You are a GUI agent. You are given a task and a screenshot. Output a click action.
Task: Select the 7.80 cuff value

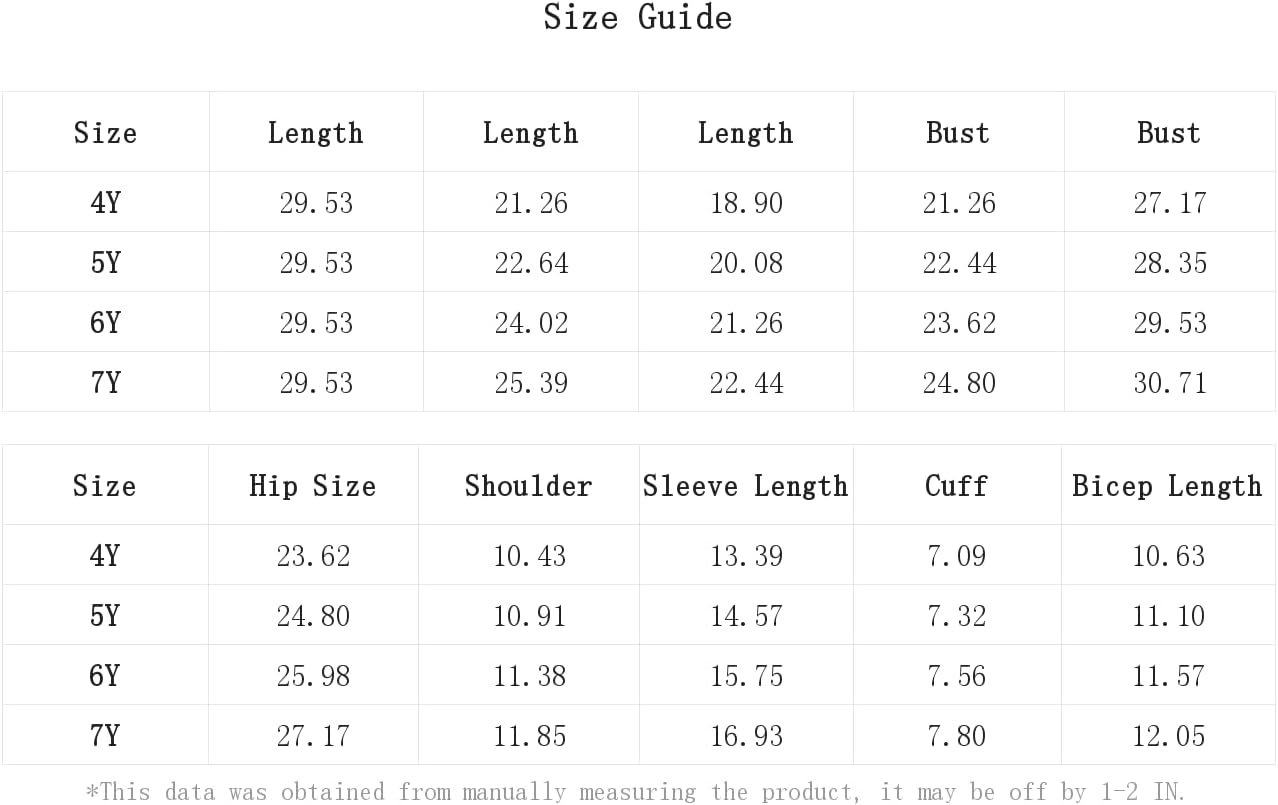(x=956, y=736)
